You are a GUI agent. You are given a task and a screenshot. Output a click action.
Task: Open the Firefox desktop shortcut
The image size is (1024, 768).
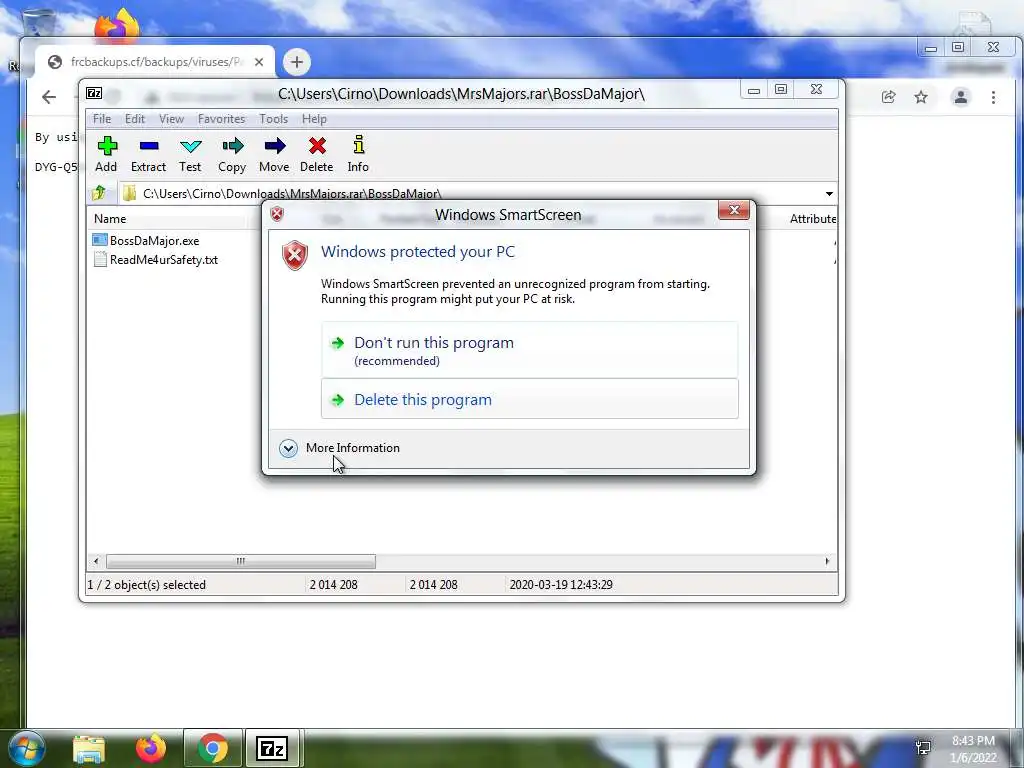[118, 25]
